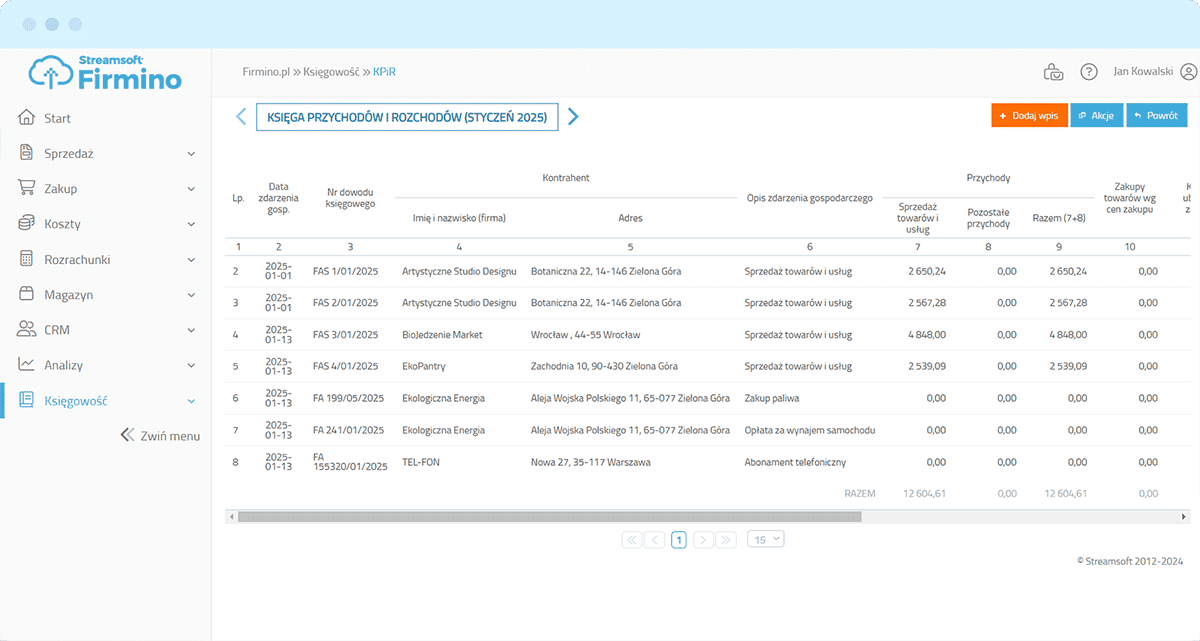This screenshot has height=641, width=1200.
Task: Open the shop basket icon in header
Action: [1053, 72]
